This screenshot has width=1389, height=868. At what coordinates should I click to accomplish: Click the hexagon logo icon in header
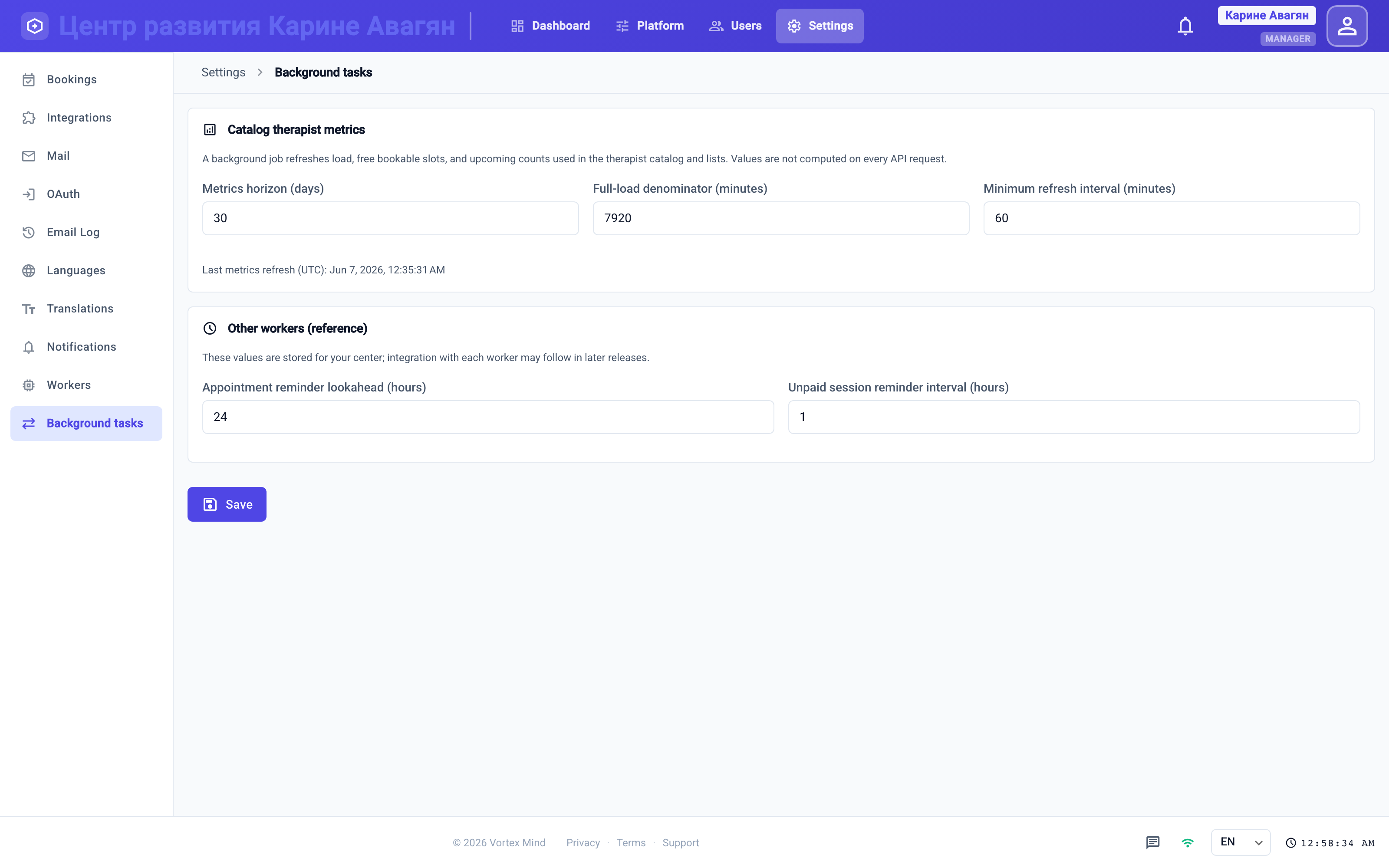(x=34, y=26)
